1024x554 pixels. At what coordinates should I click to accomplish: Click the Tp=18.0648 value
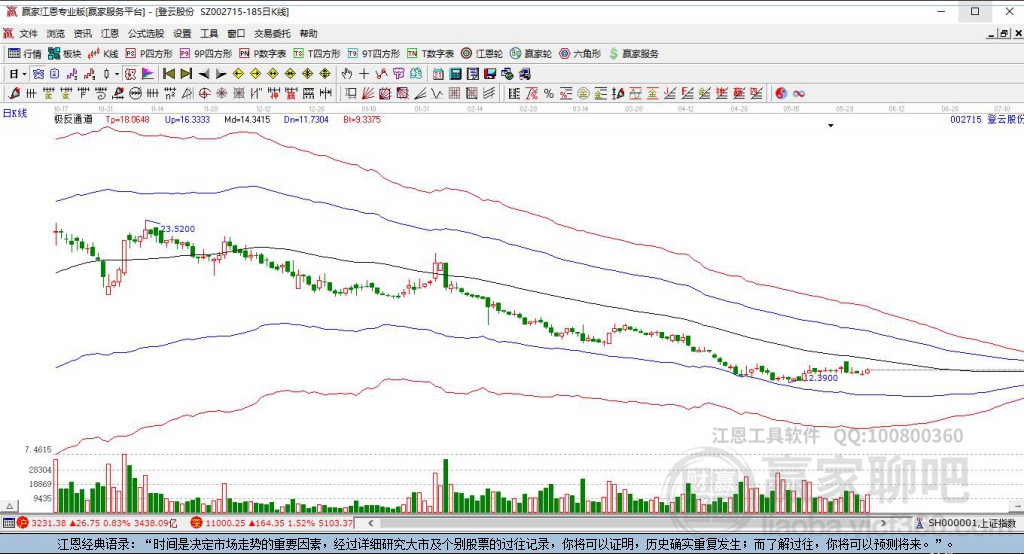(127, 120)
